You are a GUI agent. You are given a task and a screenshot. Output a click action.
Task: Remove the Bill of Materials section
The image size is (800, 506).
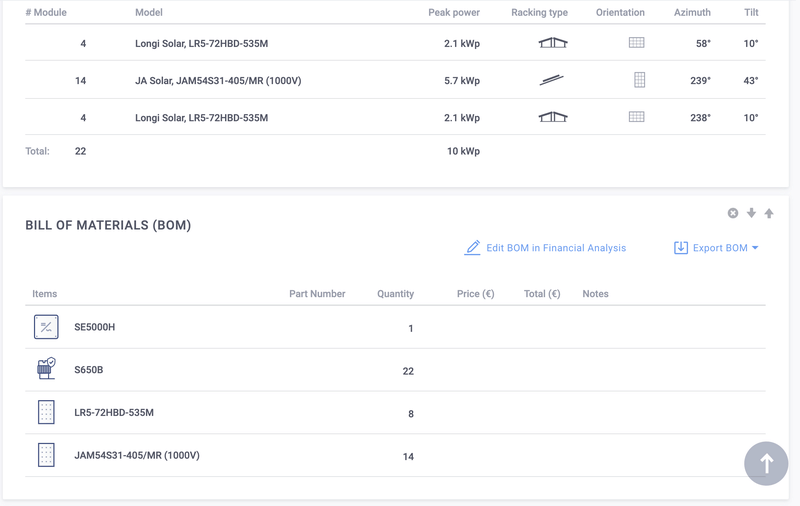[x=733, y=213]
